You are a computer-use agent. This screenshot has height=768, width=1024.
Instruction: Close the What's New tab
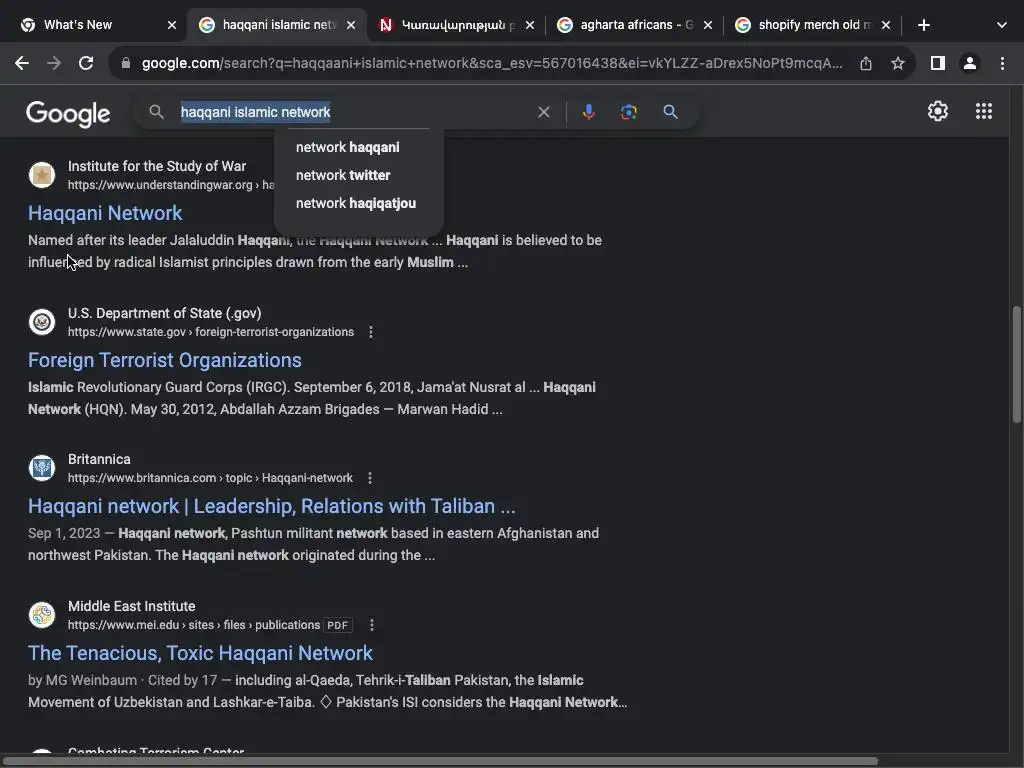(x=172, y=25)
